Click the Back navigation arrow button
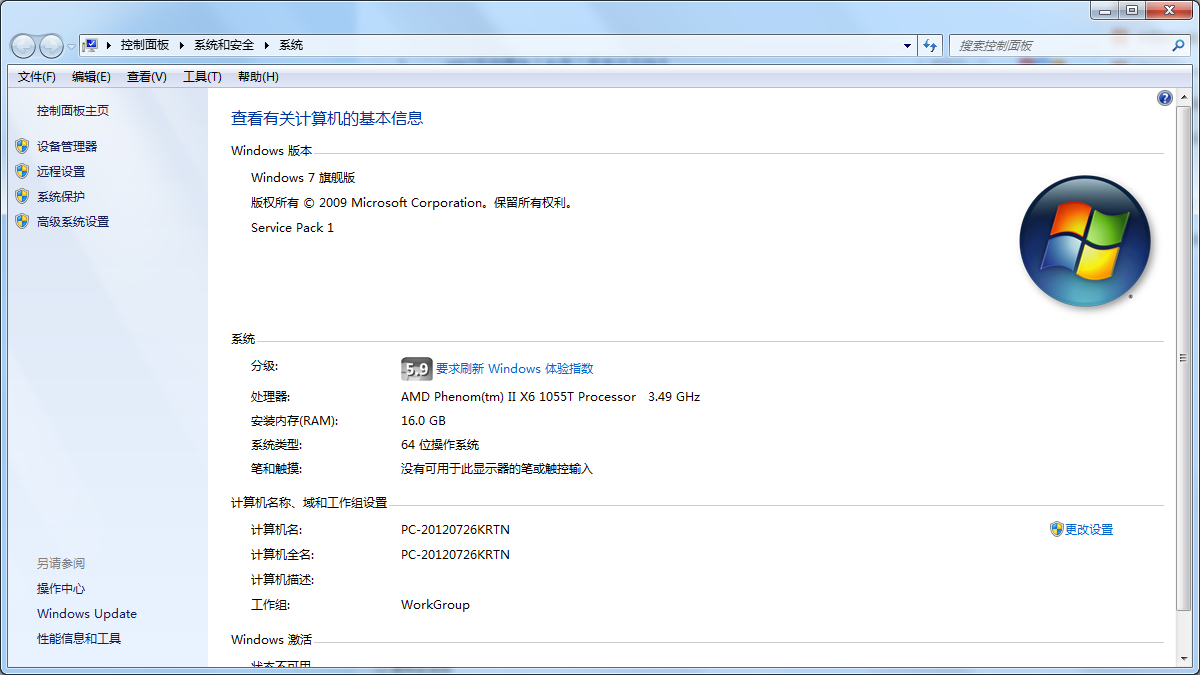 pyautogui.click(x=23, y=46)
